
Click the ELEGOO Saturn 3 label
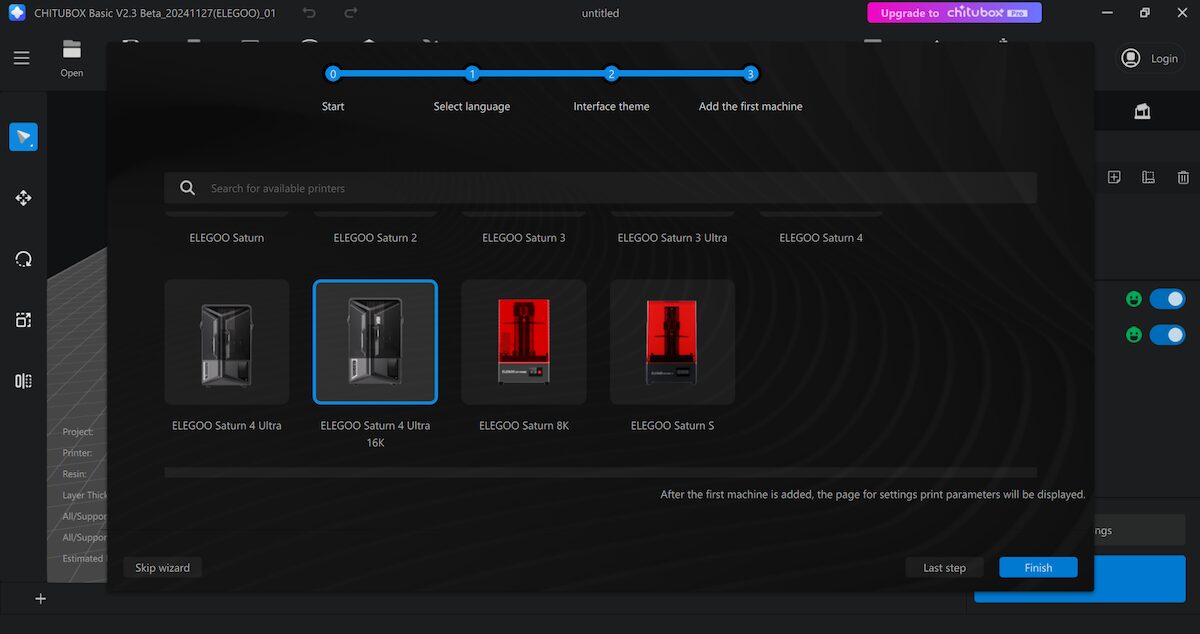click(524, 238)
